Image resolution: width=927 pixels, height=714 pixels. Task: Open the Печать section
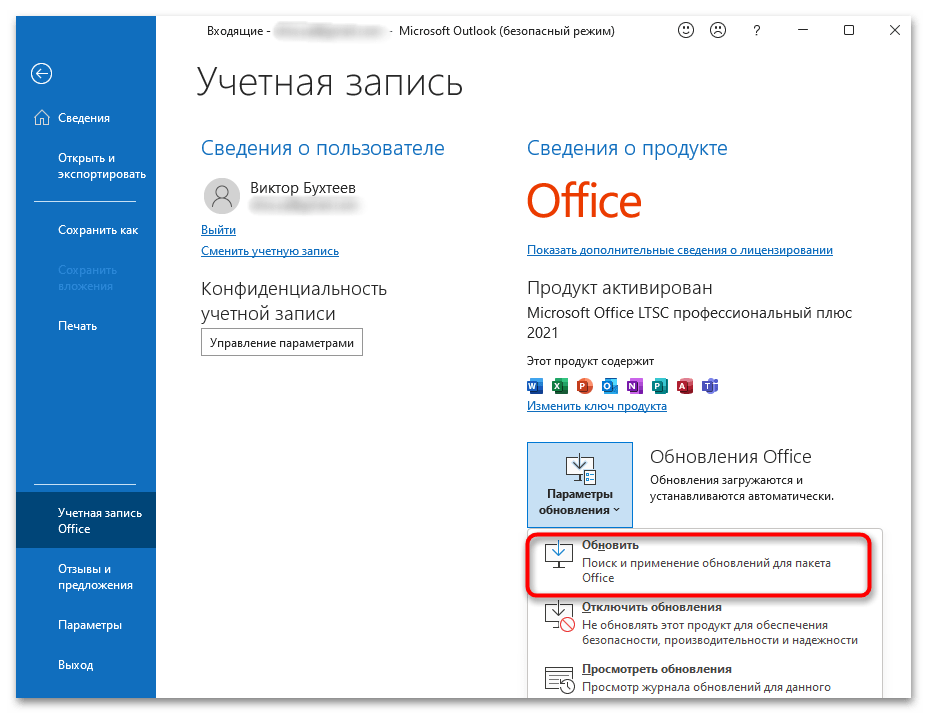click(86, 326)
